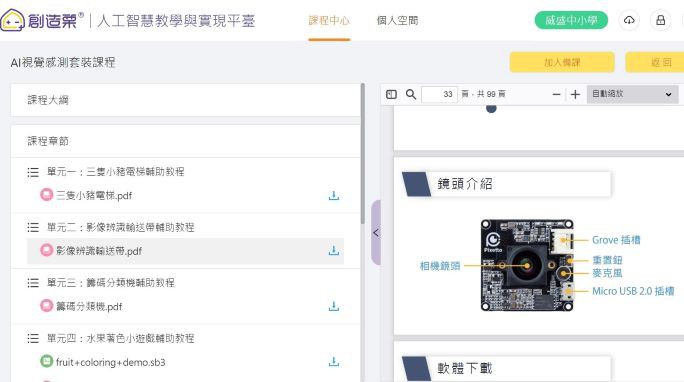Switch to 個人空間 tab
The height and width of the screenshot is (382, 684).
[x=397, y=20]
